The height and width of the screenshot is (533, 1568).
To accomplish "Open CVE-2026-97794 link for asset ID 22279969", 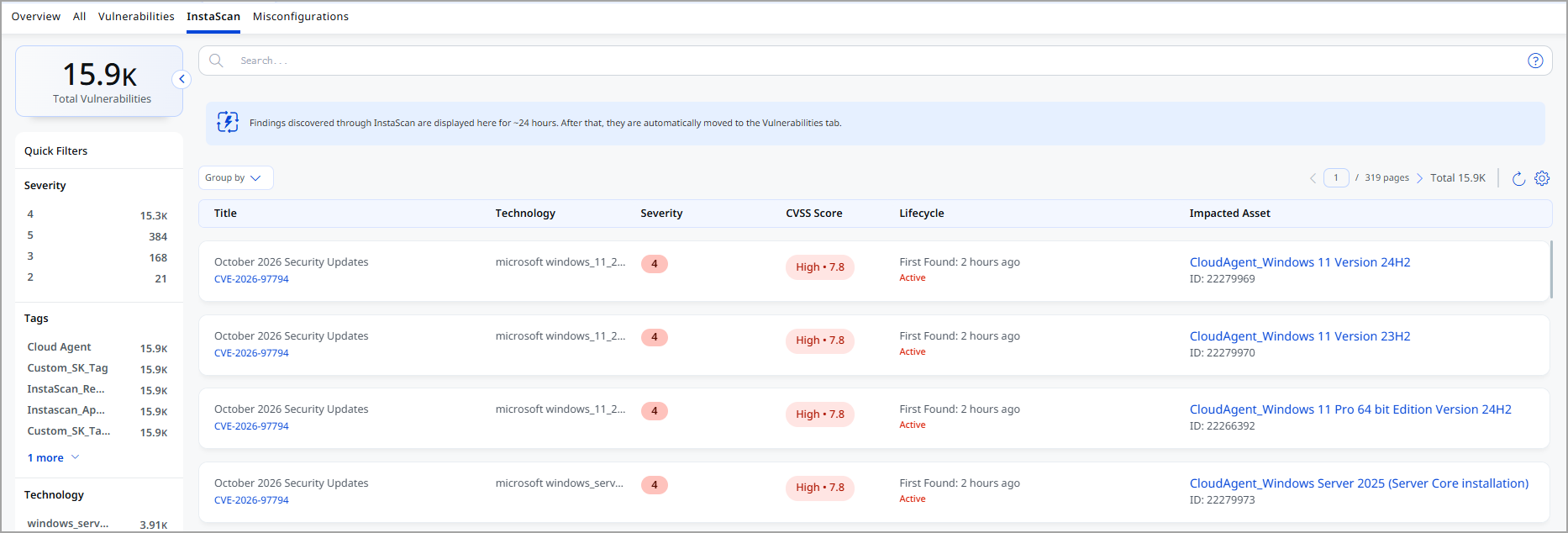I will (251, 279).
